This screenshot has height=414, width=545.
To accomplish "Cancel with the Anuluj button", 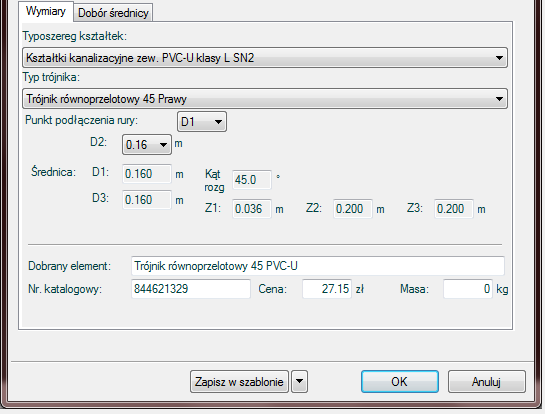I will [x=487, y=382].
